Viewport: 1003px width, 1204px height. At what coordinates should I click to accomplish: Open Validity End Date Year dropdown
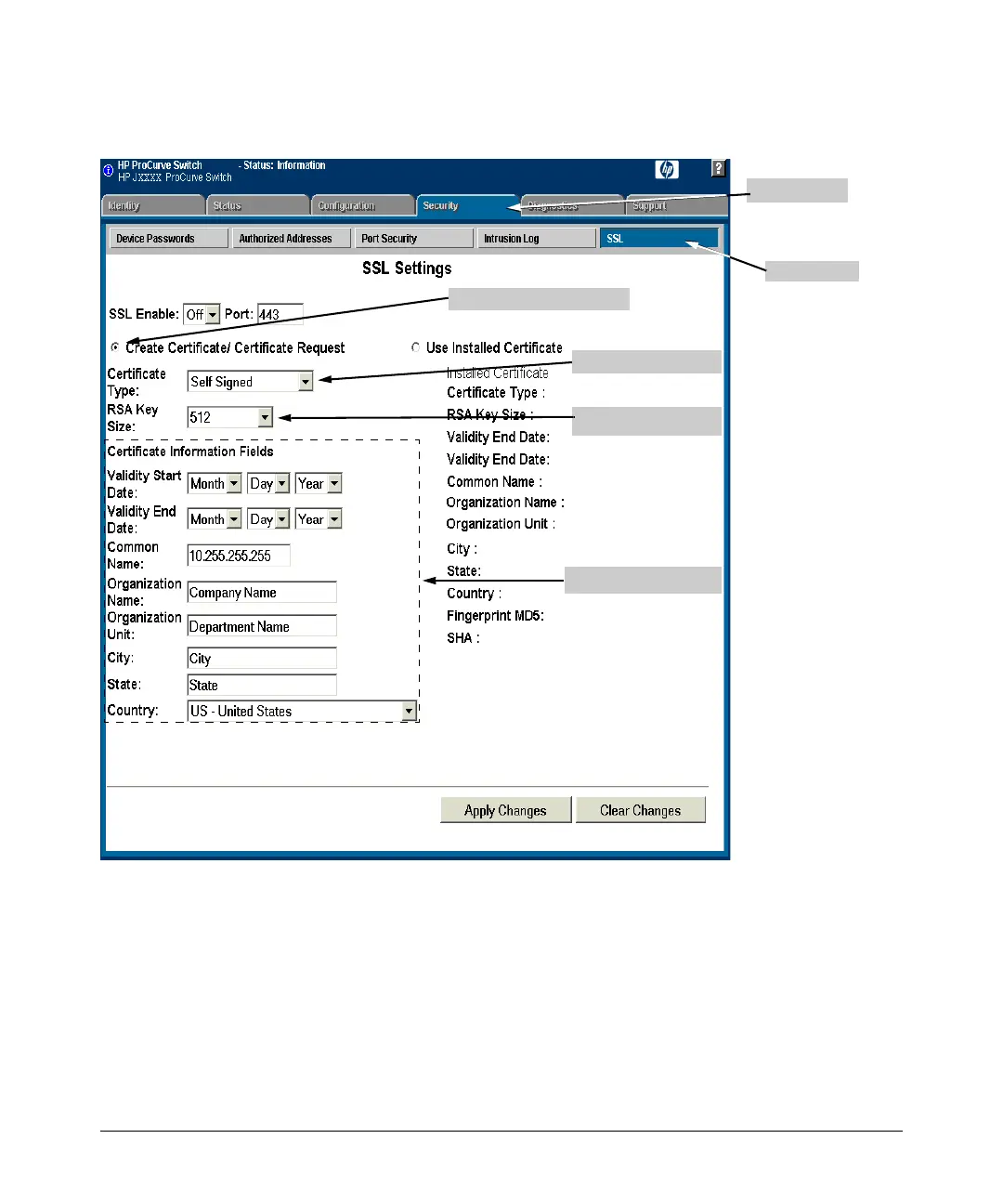[x=319, y=519]
